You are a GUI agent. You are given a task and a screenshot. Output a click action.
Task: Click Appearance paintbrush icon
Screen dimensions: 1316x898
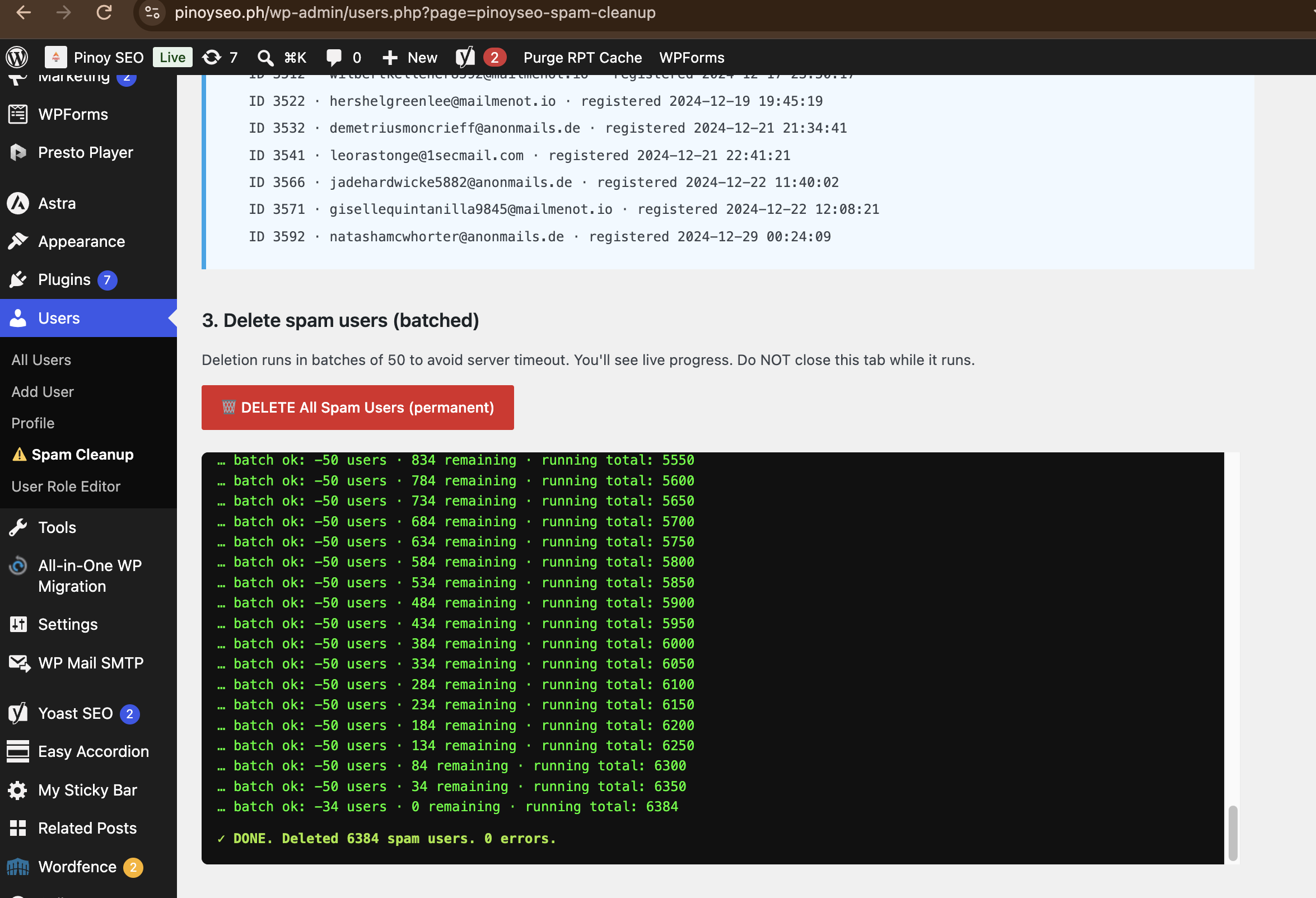click(x=18, y=241)
